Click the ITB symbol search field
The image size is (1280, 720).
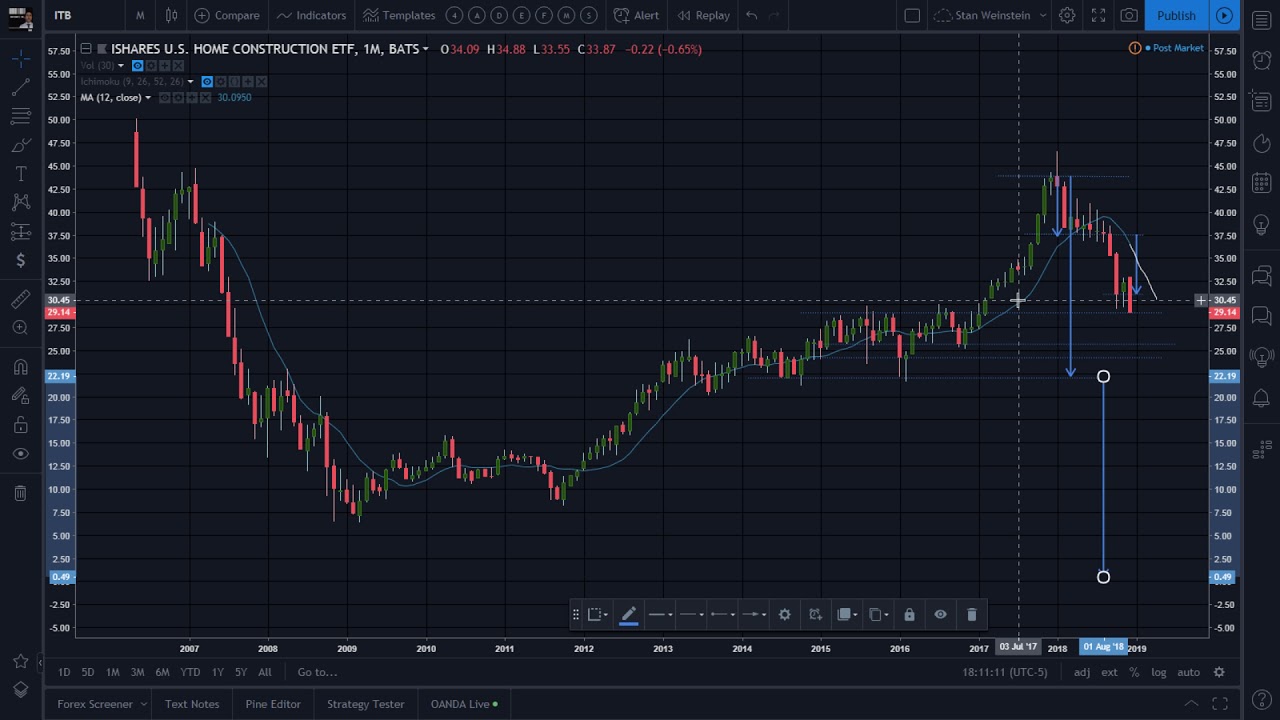[85, 15]
